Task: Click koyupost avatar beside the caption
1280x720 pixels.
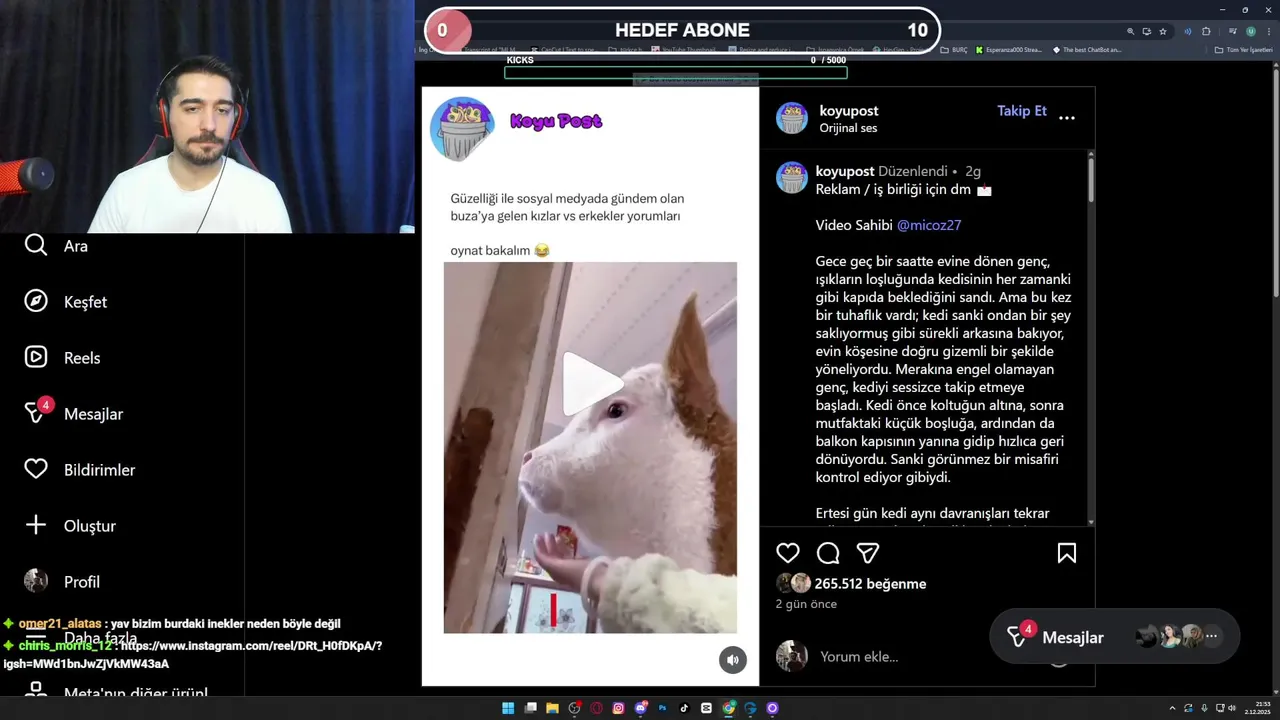Action: [792, 178]
